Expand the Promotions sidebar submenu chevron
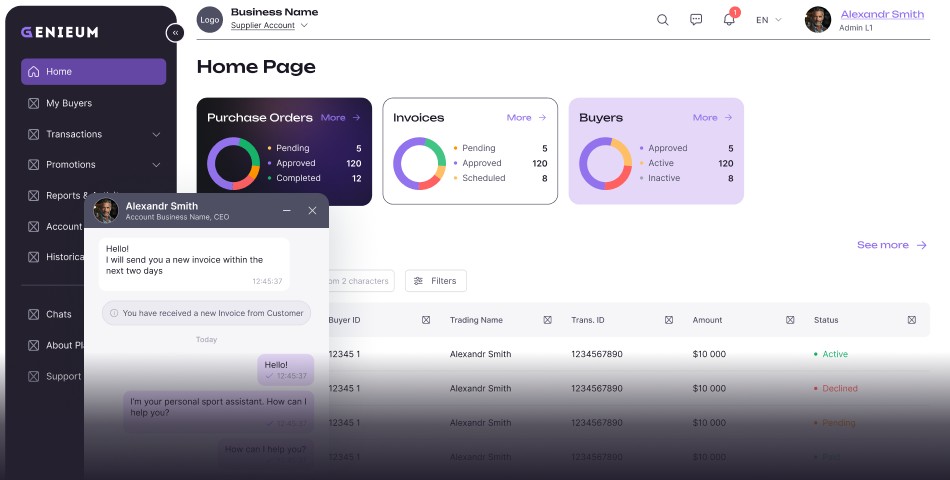Screen dimensions: 950x480 click(156, 165)
